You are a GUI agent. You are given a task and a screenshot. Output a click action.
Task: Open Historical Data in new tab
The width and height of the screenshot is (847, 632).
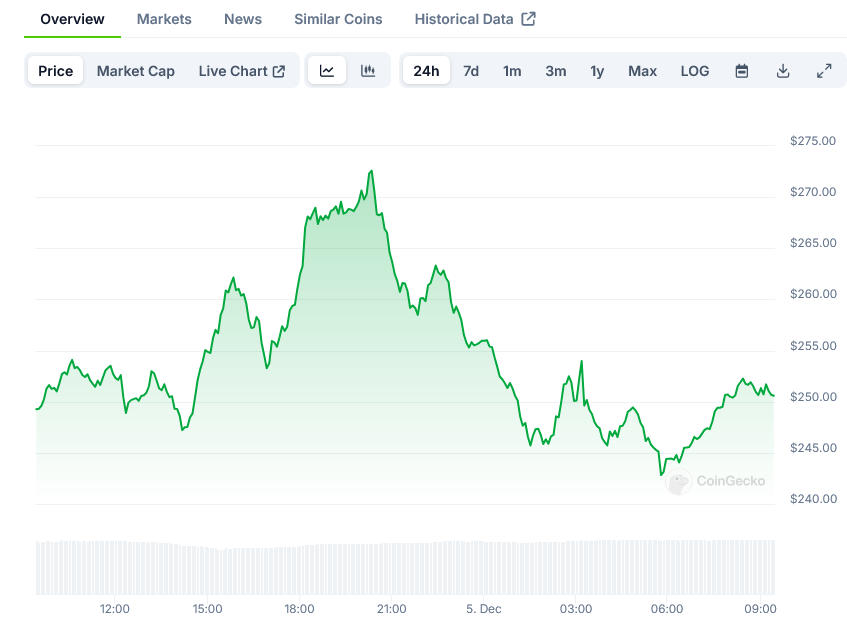point(475,19)
